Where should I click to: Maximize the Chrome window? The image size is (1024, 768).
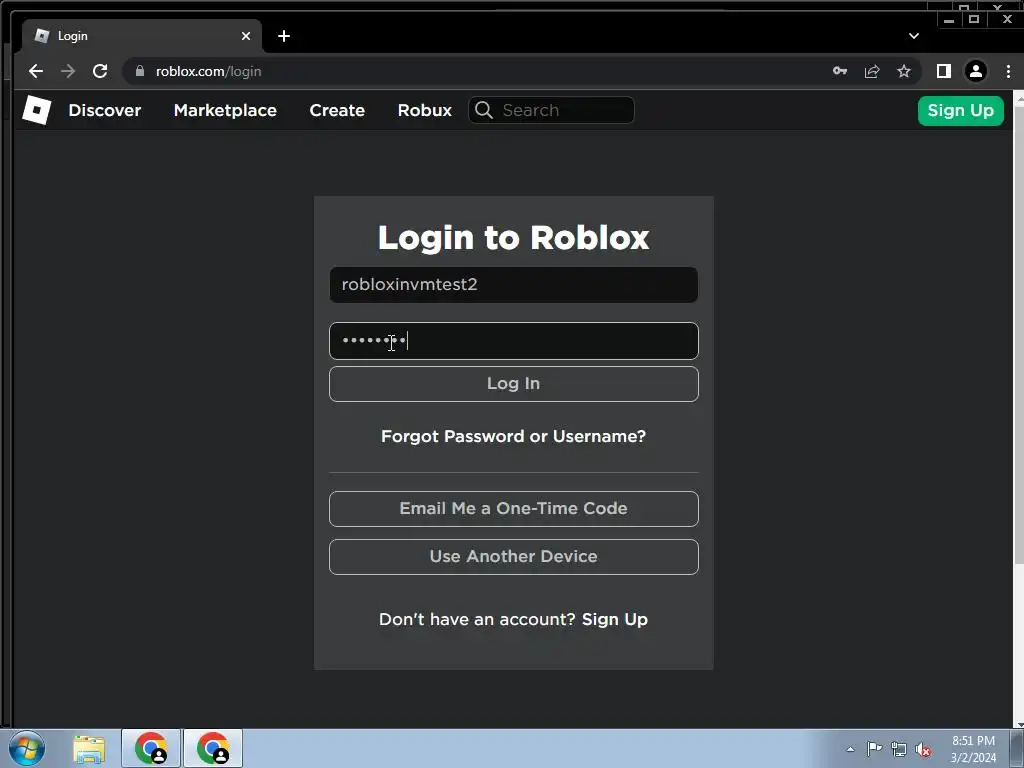pos(974,20)
